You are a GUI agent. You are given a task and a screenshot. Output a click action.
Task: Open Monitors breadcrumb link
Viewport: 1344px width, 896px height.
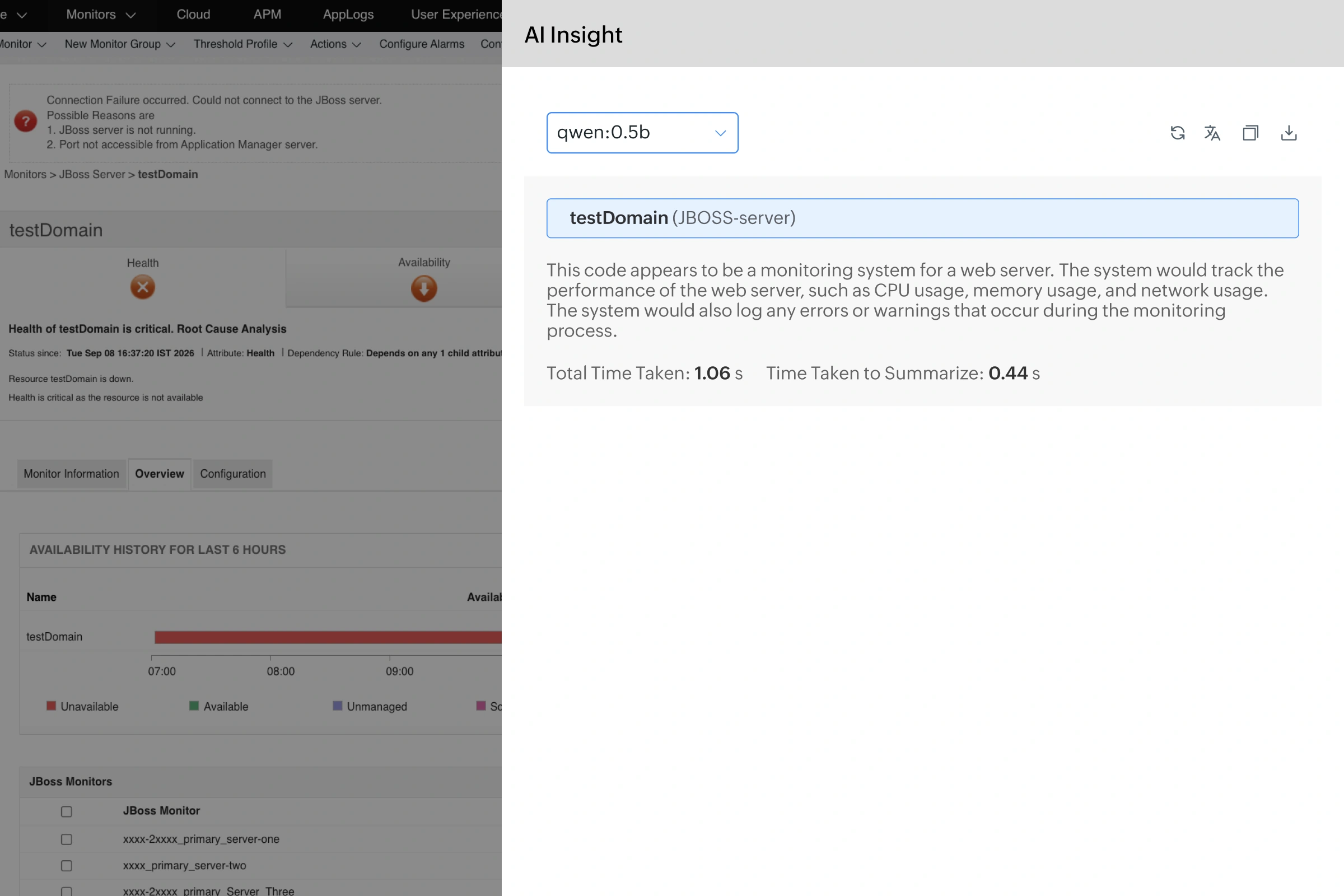pyautogui.click(x=25, y=174)
